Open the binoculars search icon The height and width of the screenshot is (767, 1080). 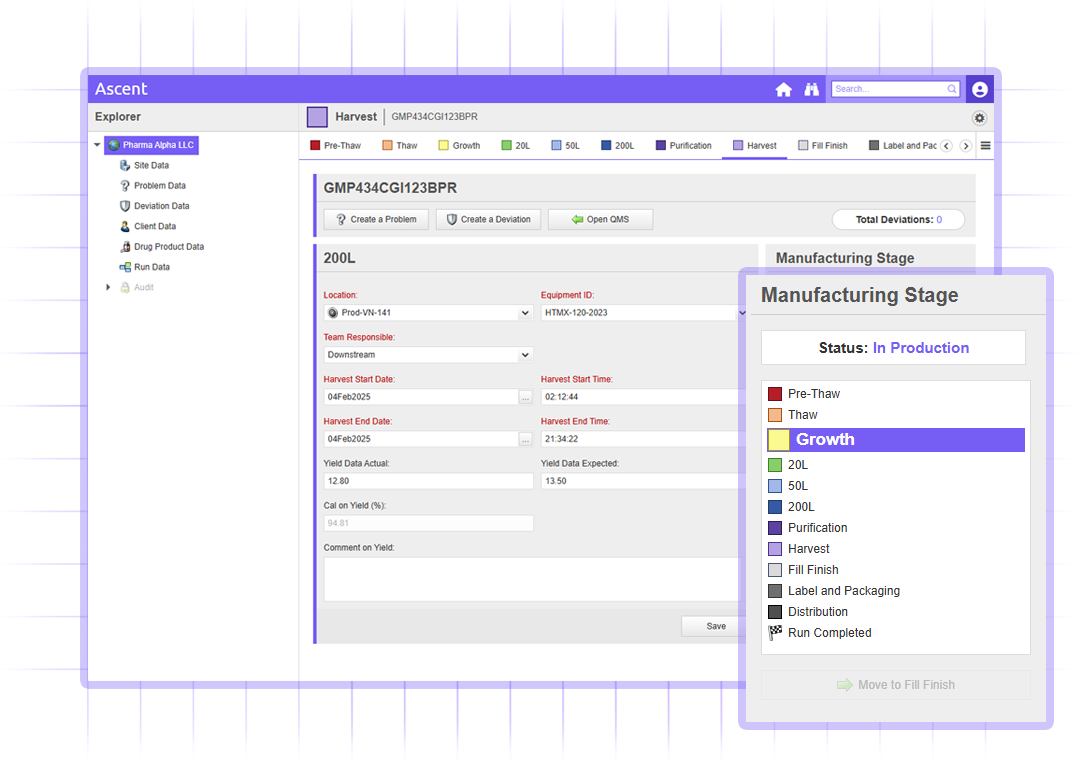click(811, 89)
